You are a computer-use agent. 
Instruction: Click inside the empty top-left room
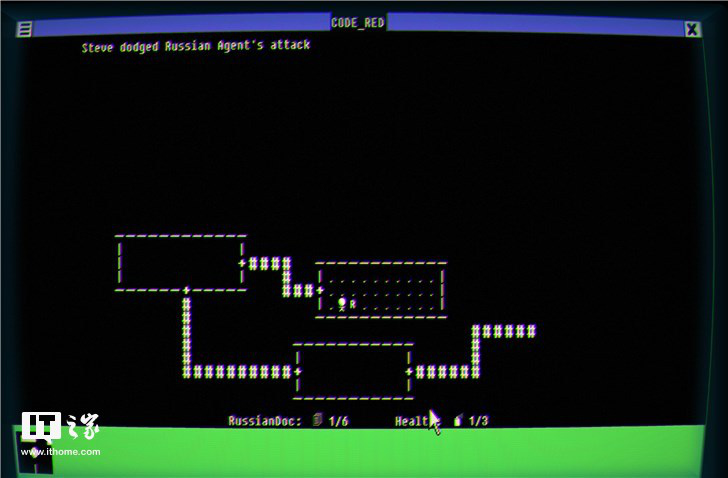tap(180, 263)
